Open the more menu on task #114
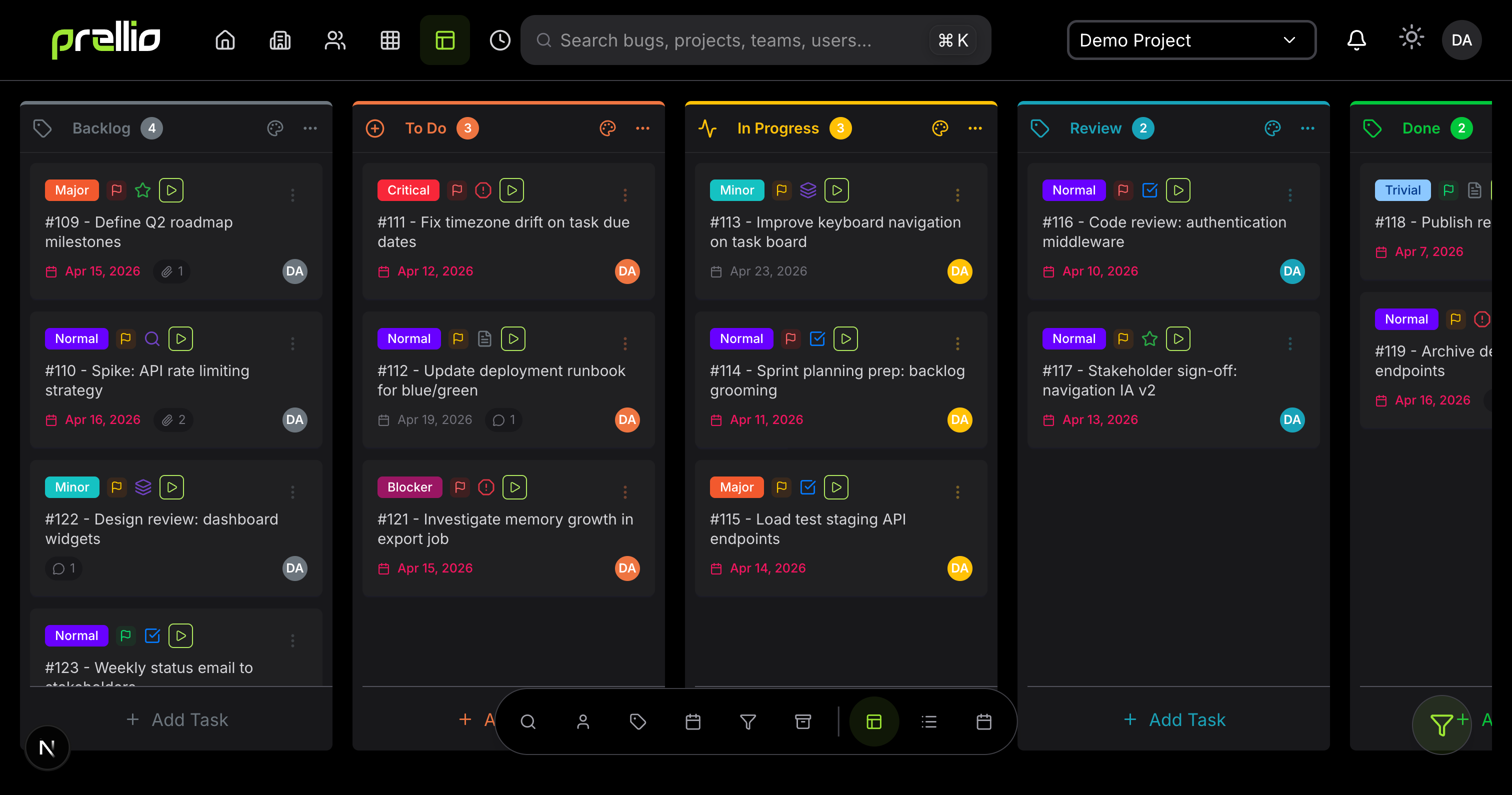Screen dimensions: 1512x795 [x=958, y=343]
